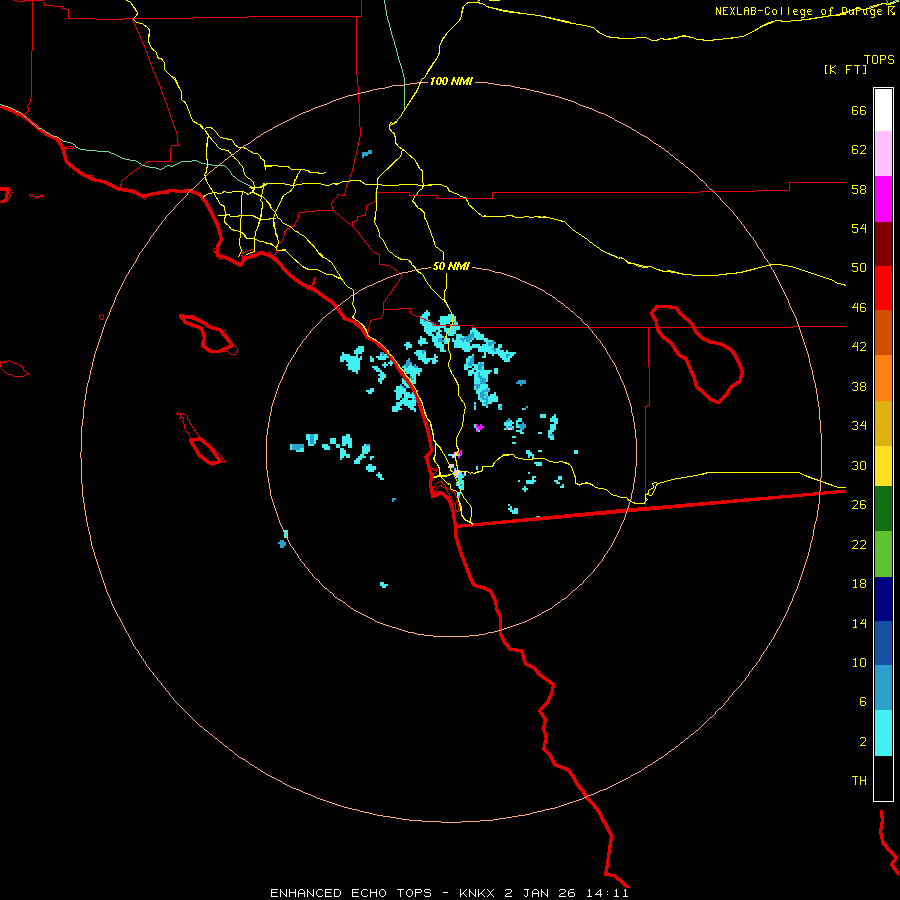900x900 pixels.
Task: Click the gold legend swatch
Action: [x=883, y=423]
